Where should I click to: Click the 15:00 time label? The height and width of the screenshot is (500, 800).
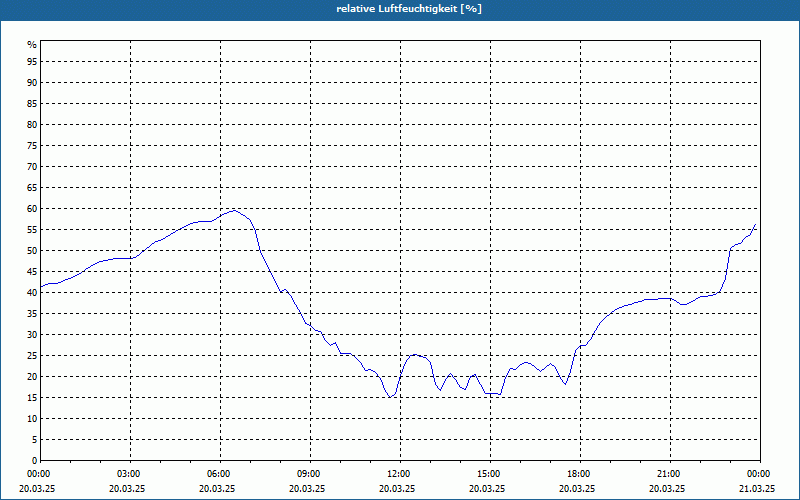coord(489,474)
